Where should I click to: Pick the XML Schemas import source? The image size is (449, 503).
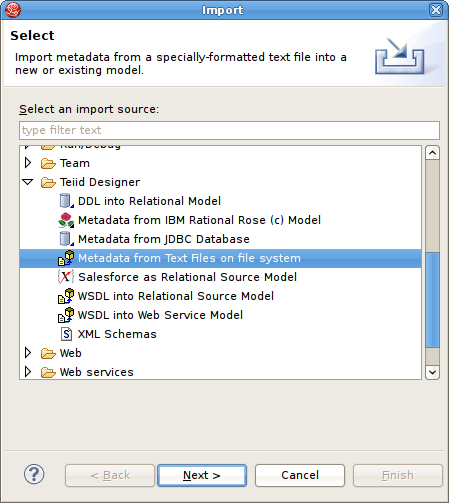click(117, 334)
